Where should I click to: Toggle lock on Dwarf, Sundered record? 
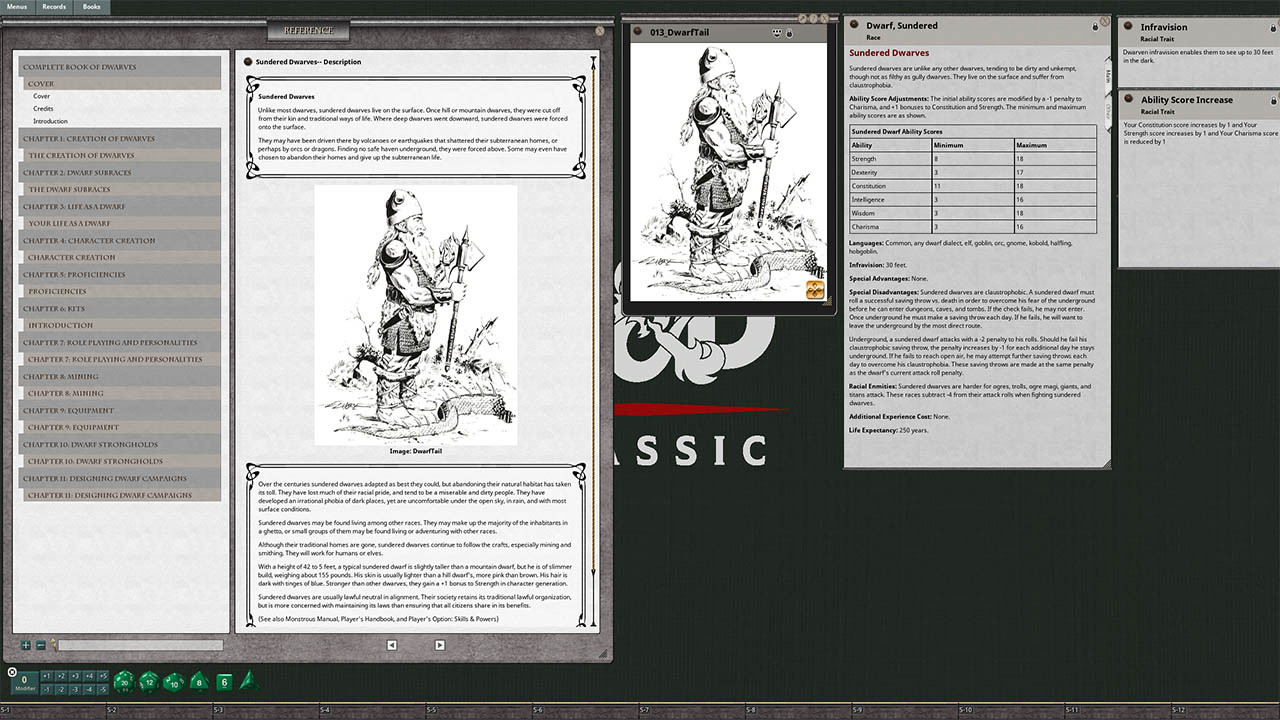click(x=1094, y=27)
